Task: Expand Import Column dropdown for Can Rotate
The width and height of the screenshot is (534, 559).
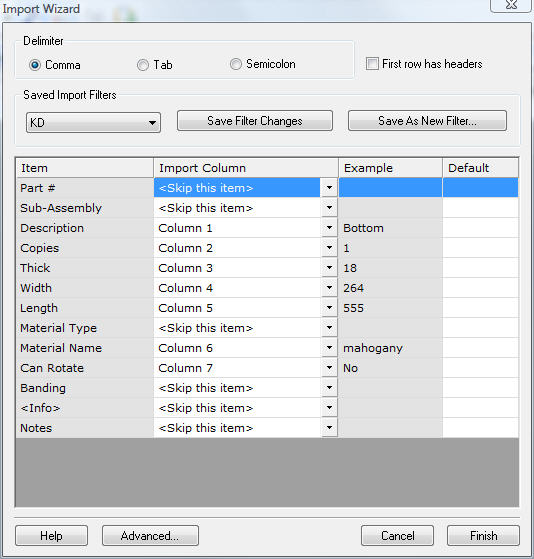Action: [329, 368]
